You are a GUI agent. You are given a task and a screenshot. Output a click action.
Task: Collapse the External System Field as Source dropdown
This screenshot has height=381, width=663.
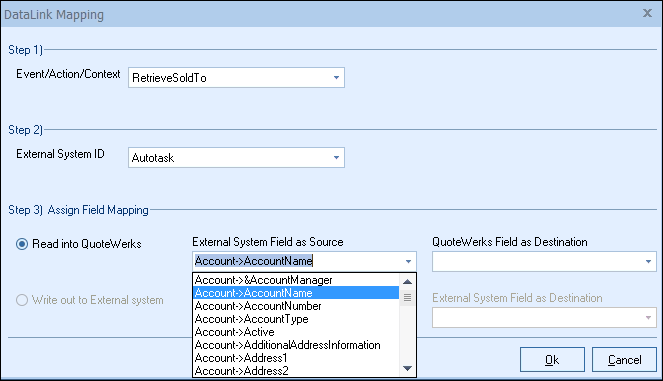tap(408, 262)
